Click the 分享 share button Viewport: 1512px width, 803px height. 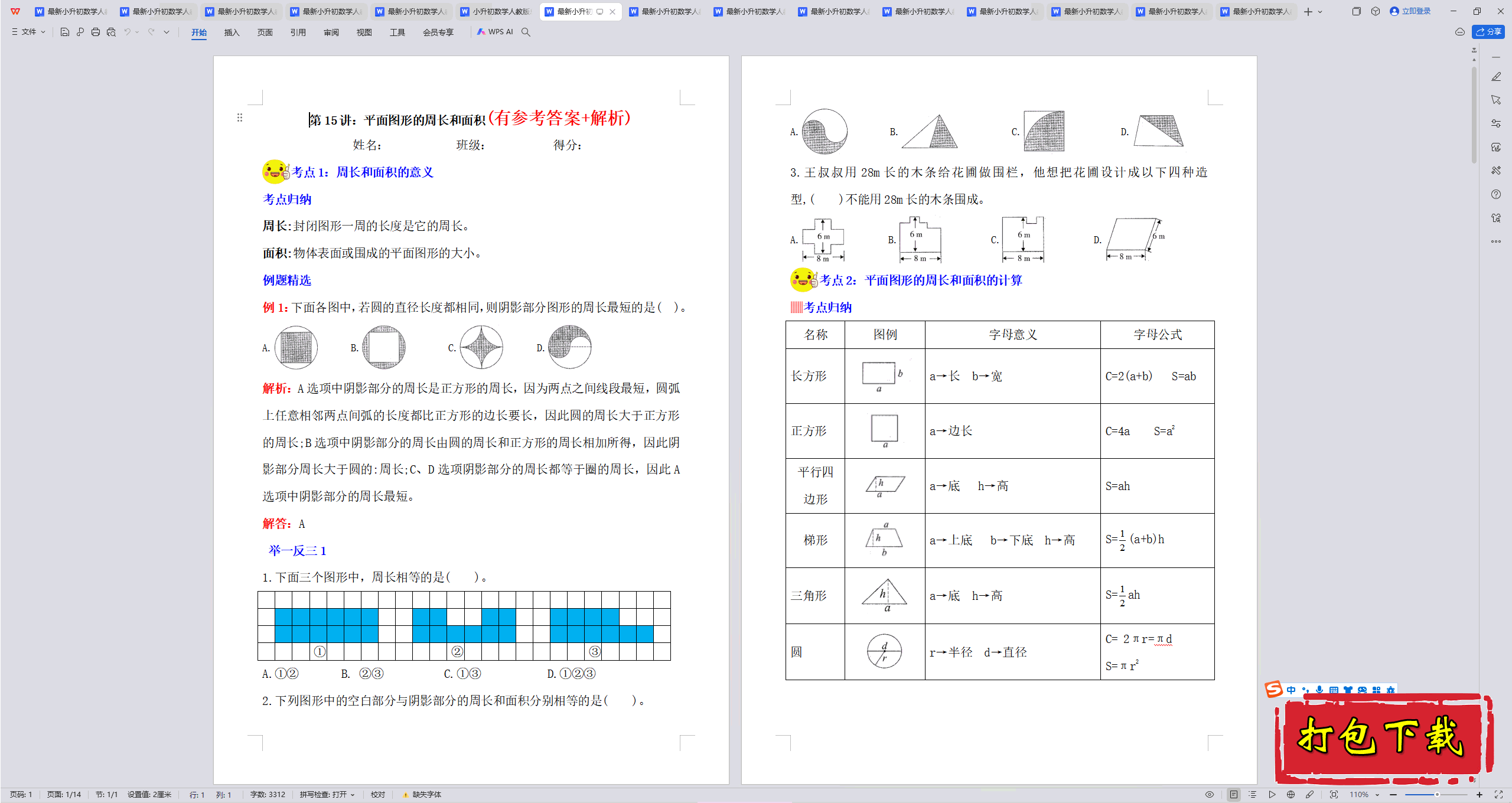coord(1488,32)
